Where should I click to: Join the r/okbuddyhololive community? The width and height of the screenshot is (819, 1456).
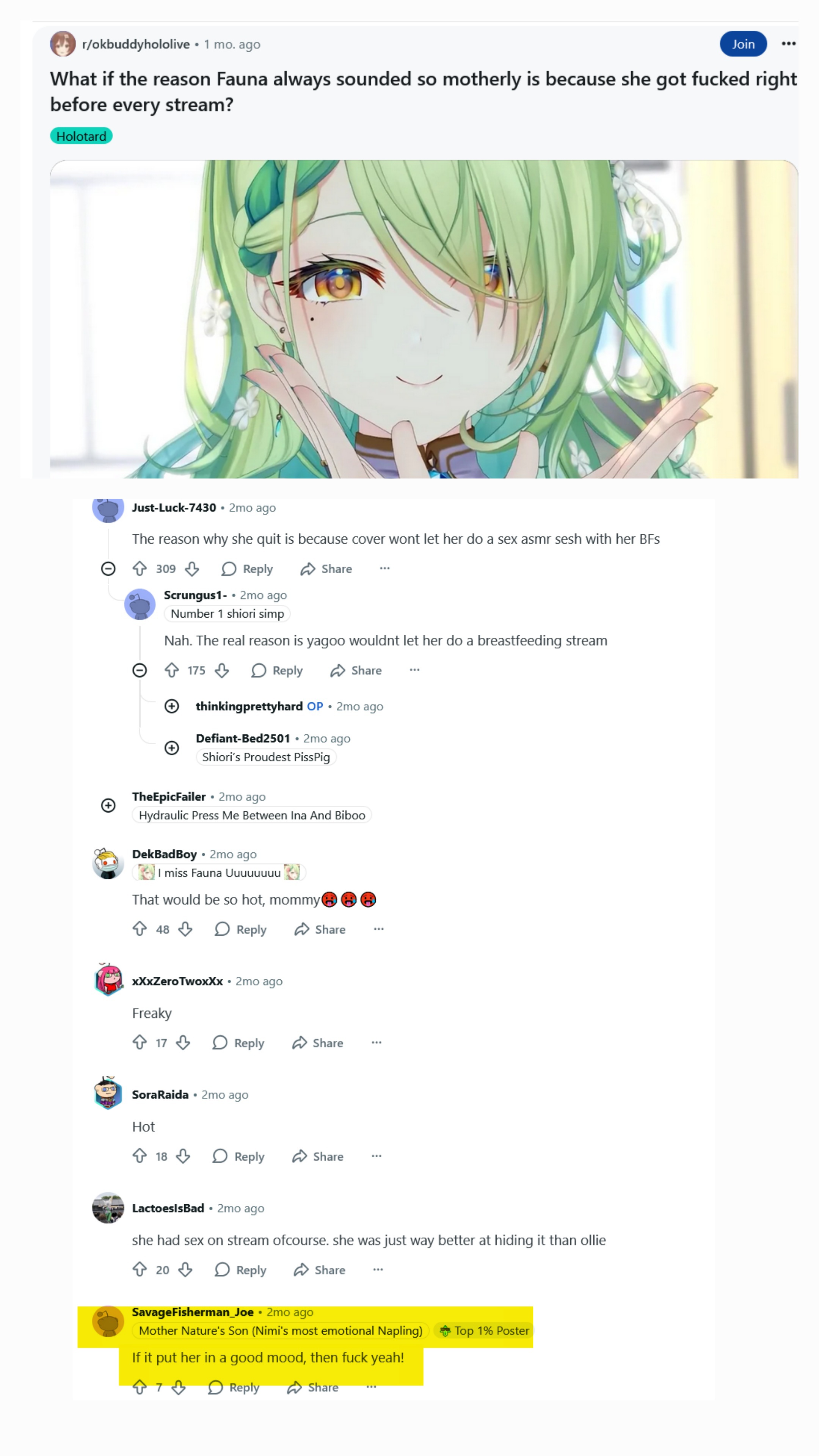click(x=743, y=44)
